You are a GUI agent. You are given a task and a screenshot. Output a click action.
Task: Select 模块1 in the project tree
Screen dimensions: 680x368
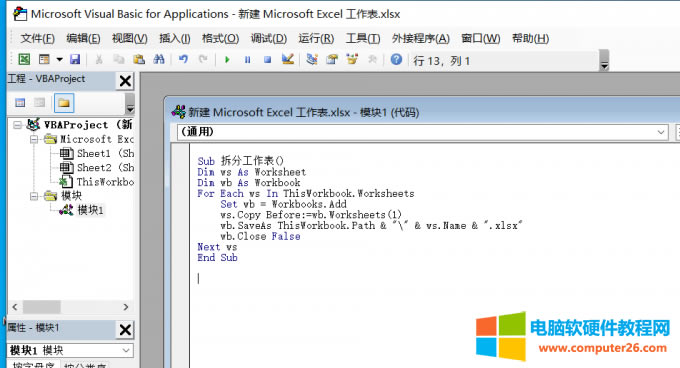pyautogui.click(x=82, y=210)
